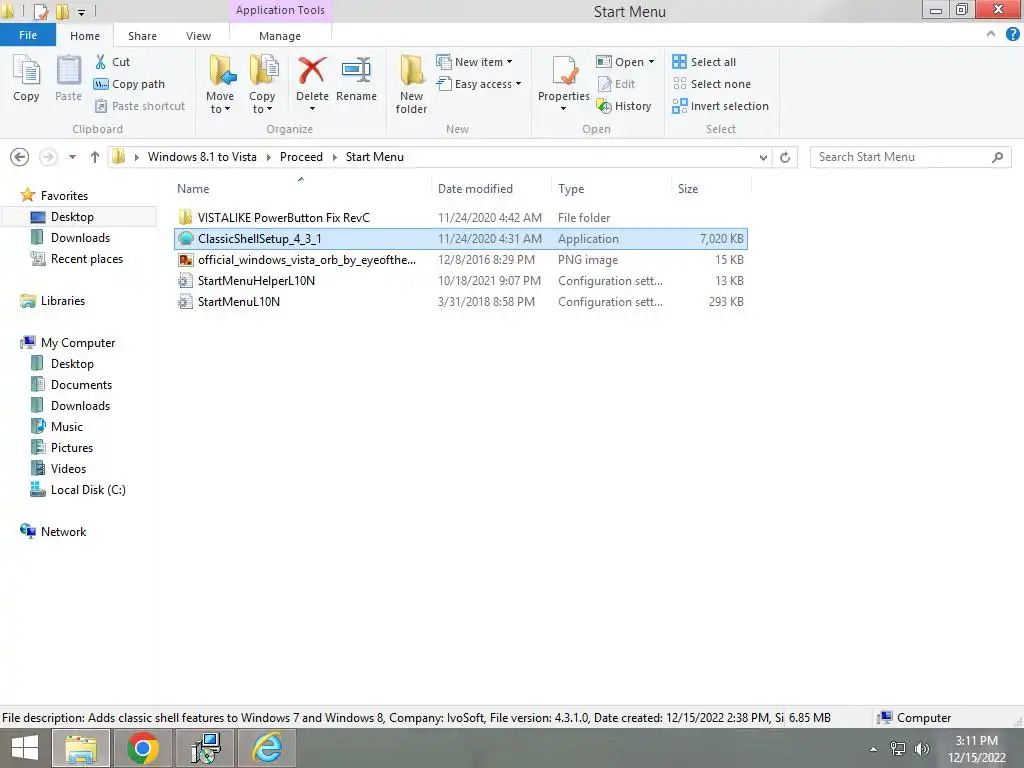
Task: Open the Delete options dropdown arrow
Action: tap(312, 109)
